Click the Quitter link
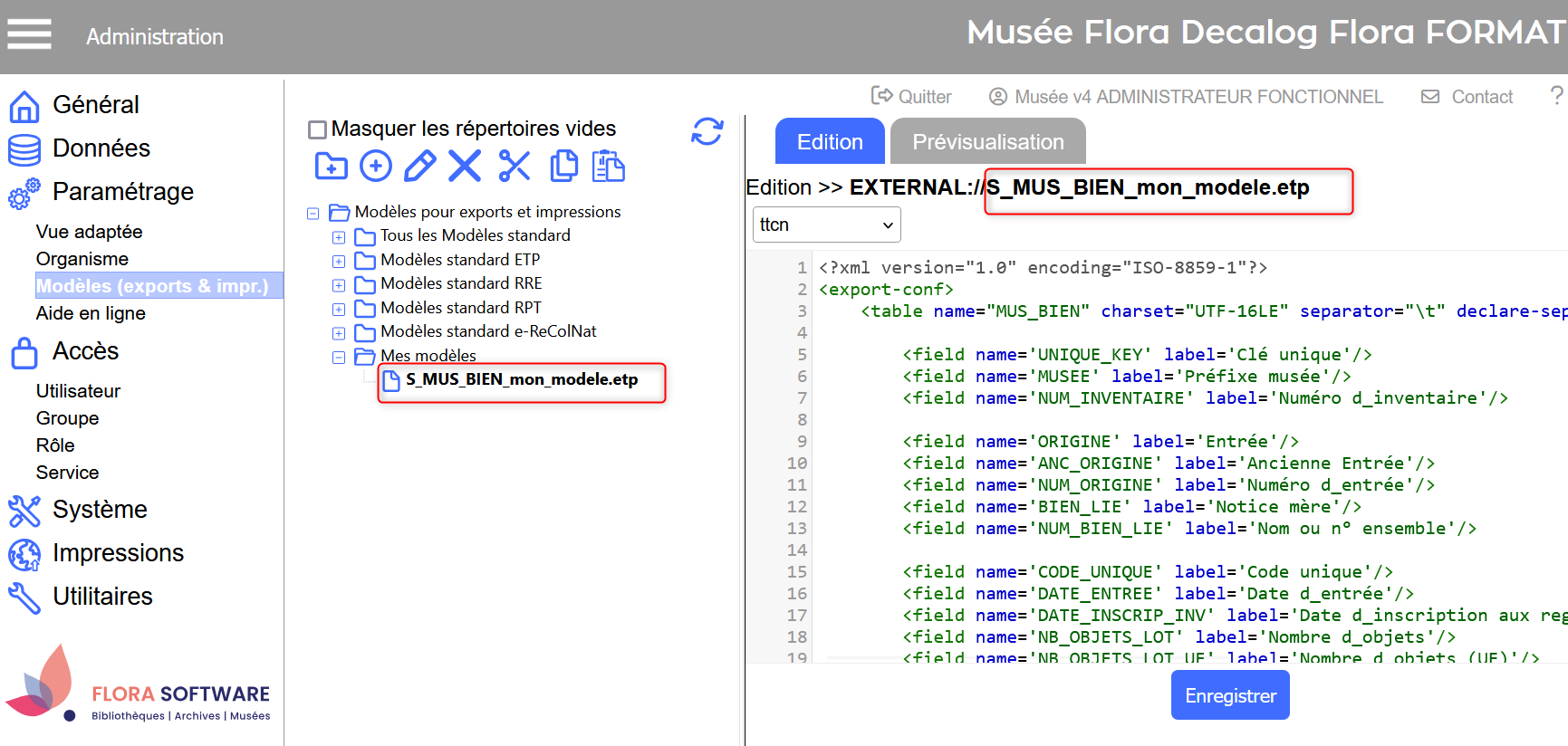Screen dimensions: 1568x746 [x=911, y=97]
